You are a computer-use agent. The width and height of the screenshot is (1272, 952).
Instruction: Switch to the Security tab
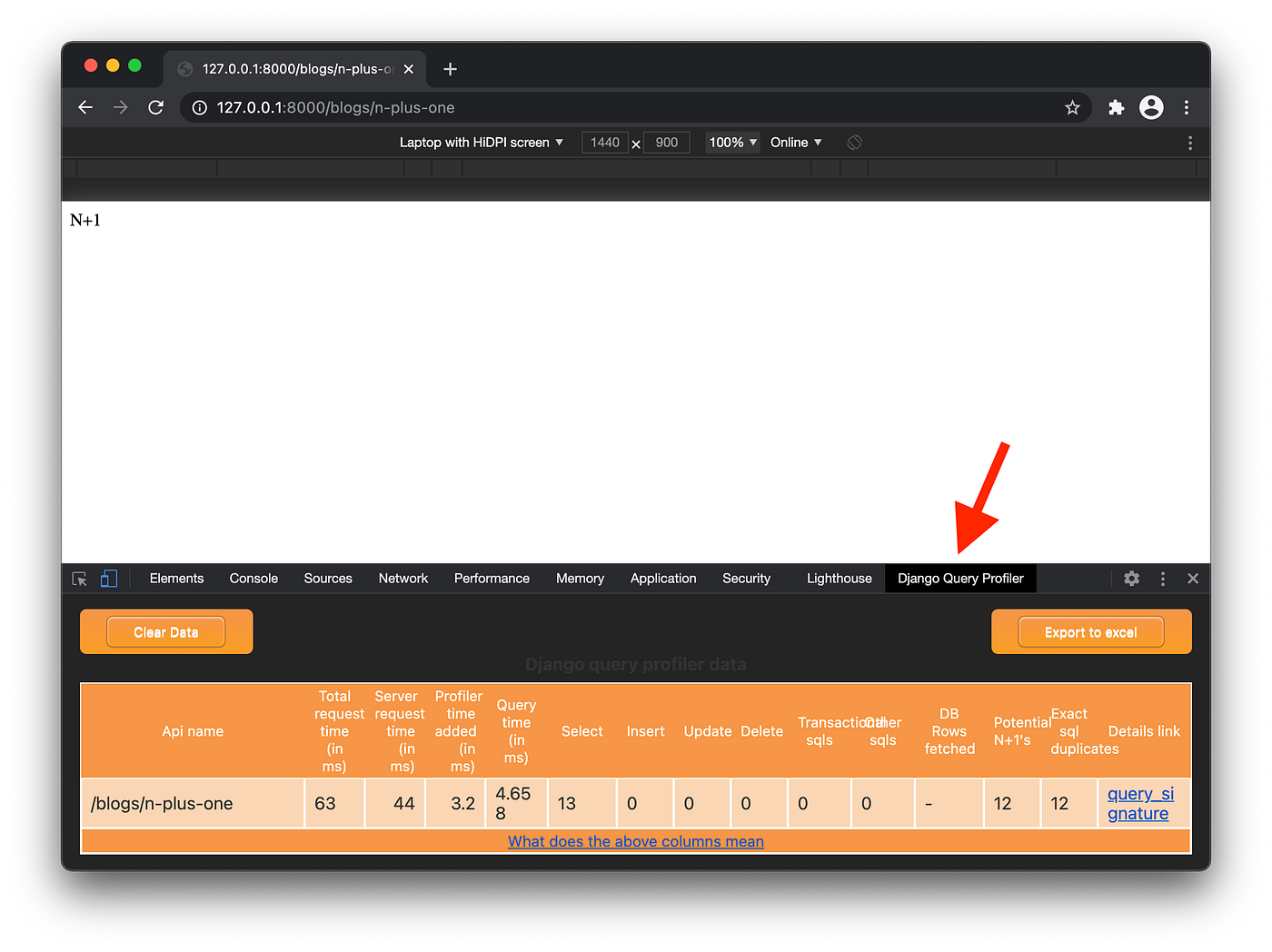746,579
